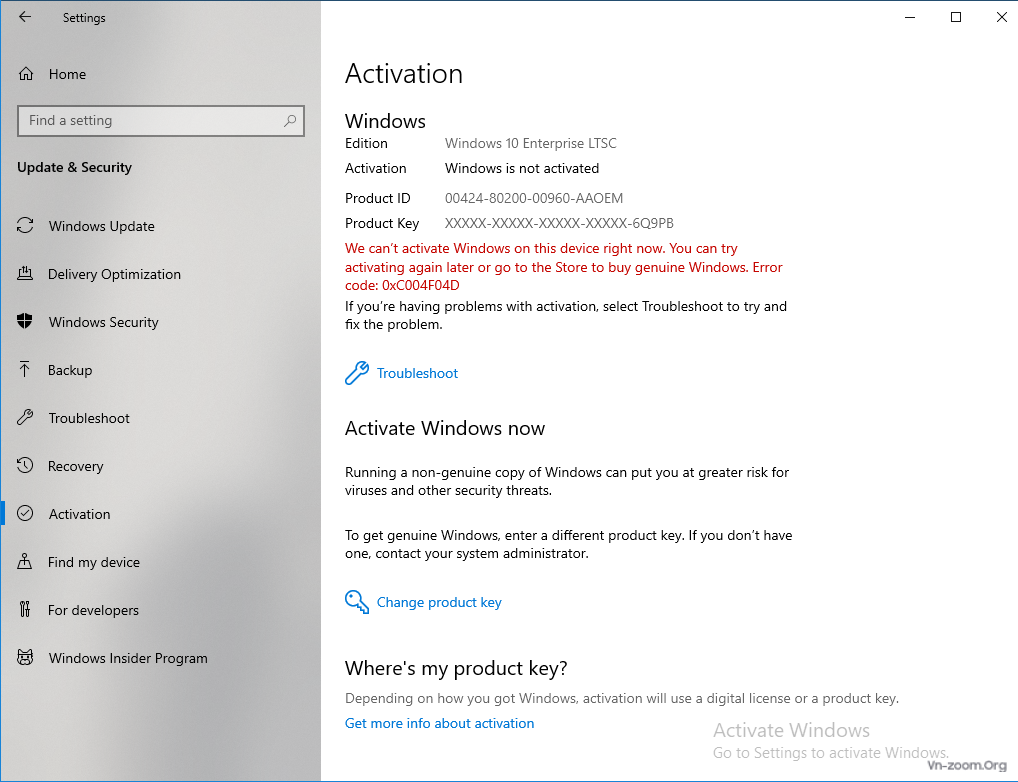The width and height of the screenshot is (1018, 782).
Task: Close the Settings window
Action: click(x=1001, y=18)
